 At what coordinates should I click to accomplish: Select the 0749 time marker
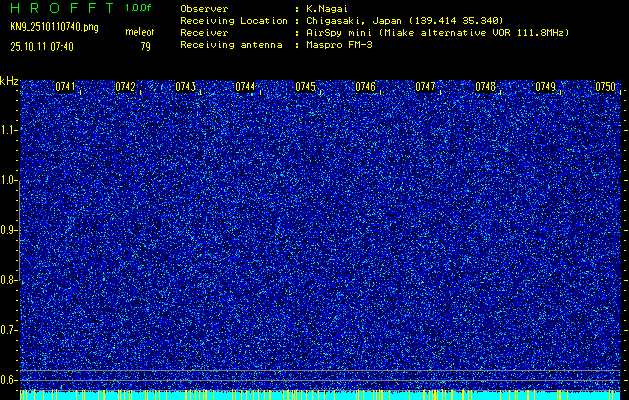pyautogui.click(x=545, y=87)
